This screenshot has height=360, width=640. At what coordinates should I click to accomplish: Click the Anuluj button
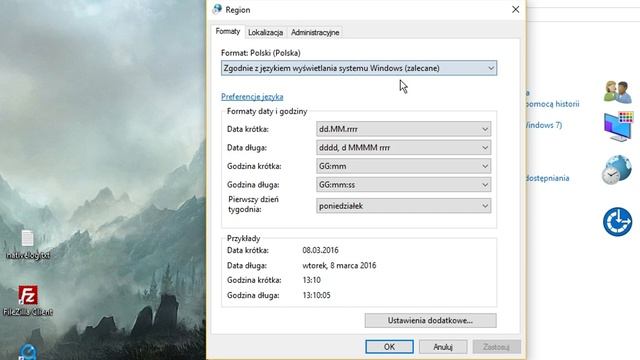tap(443, 347)
